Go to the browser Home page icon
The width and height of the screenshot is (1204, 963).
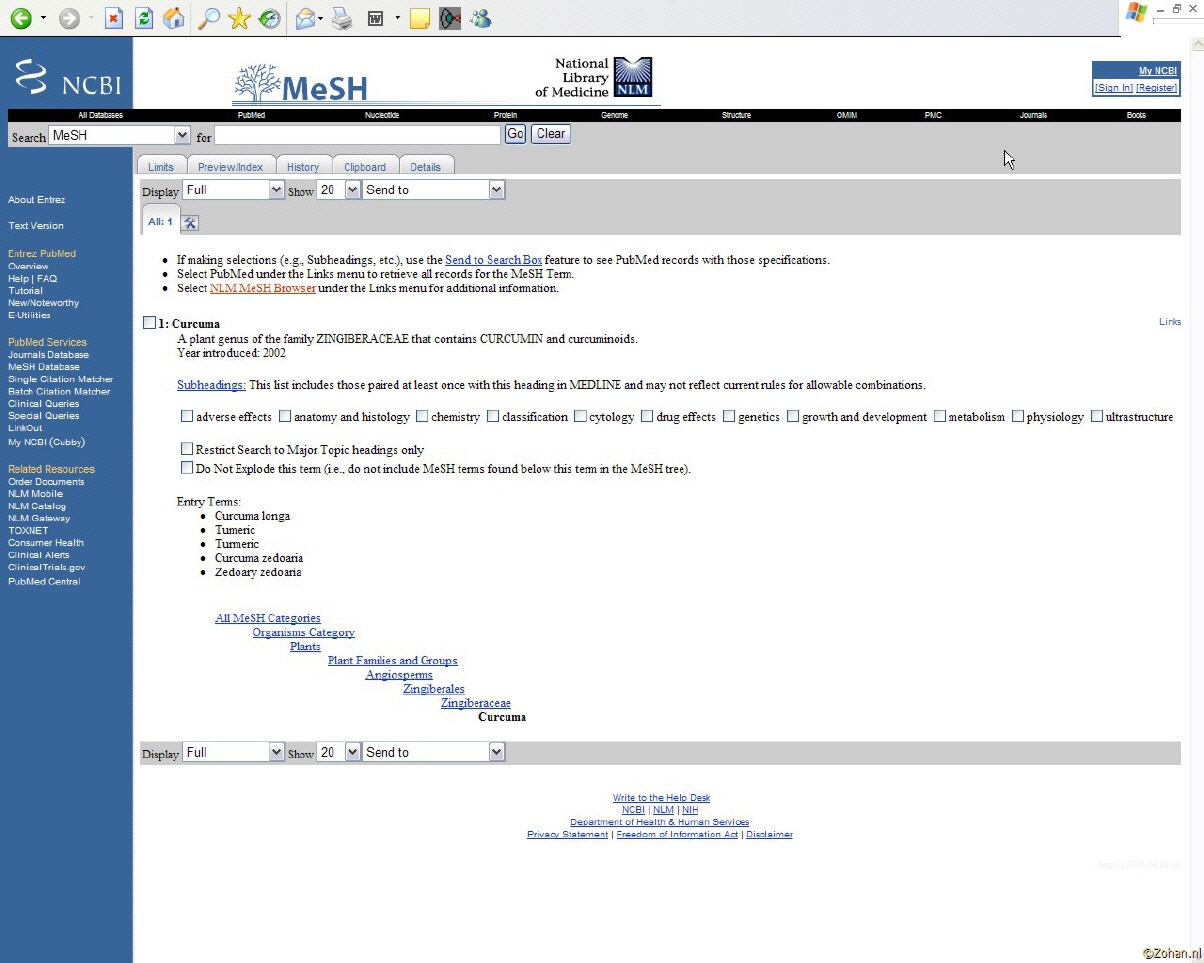tap(174, 18)
